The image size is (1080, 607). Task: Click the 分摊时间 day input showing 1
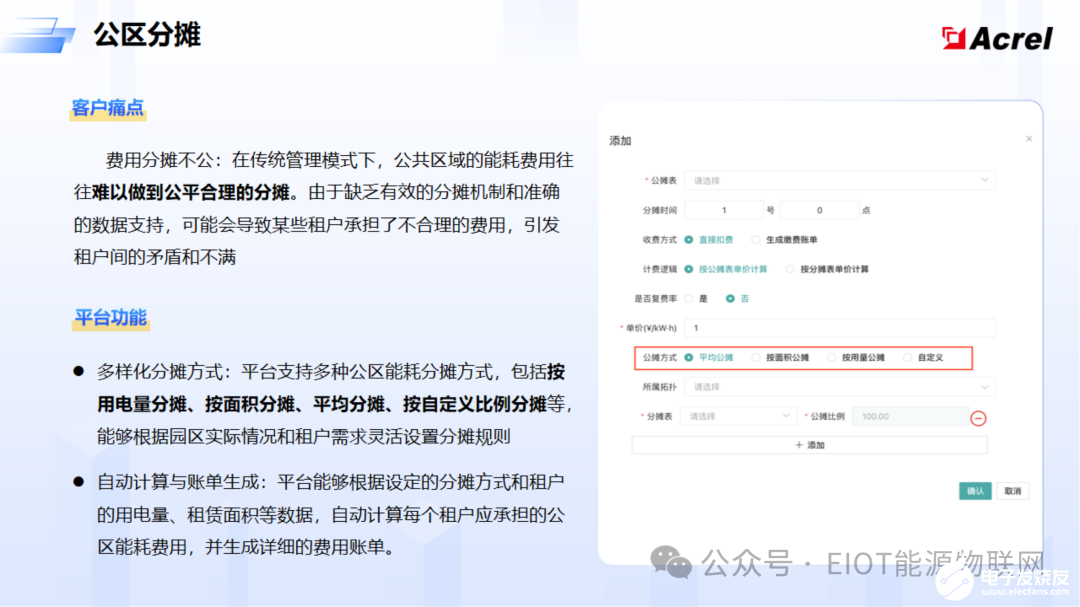coord(723,210)
